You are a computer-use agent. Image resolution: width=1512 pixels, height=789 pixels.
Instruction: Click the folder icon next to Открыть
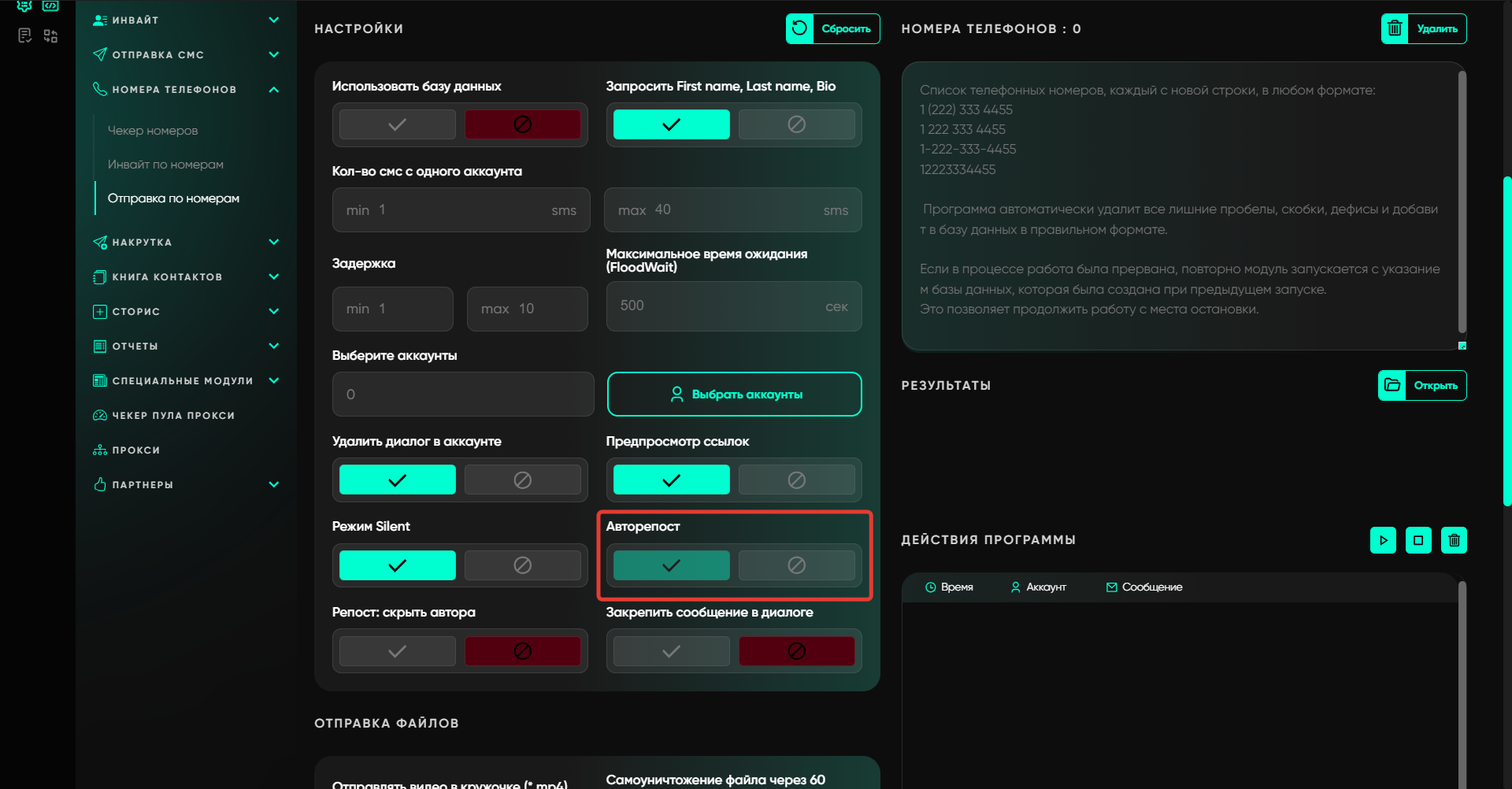[x=1392, y=385]
